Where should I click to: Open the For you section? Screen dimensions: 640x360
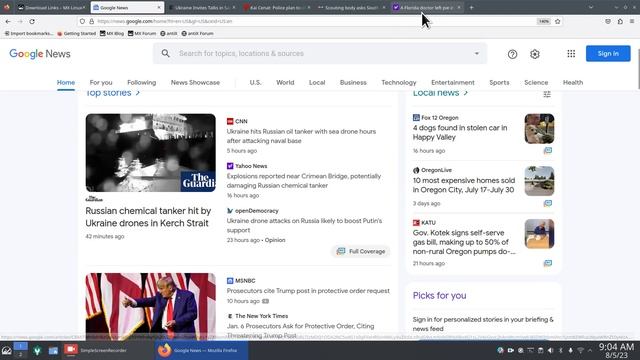[x=101, y=82]
